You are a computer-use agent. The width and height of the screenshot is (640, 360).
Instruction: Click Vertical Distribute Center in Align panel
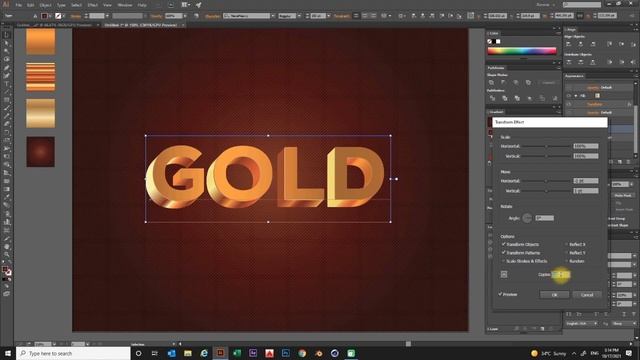coord(580,62)
